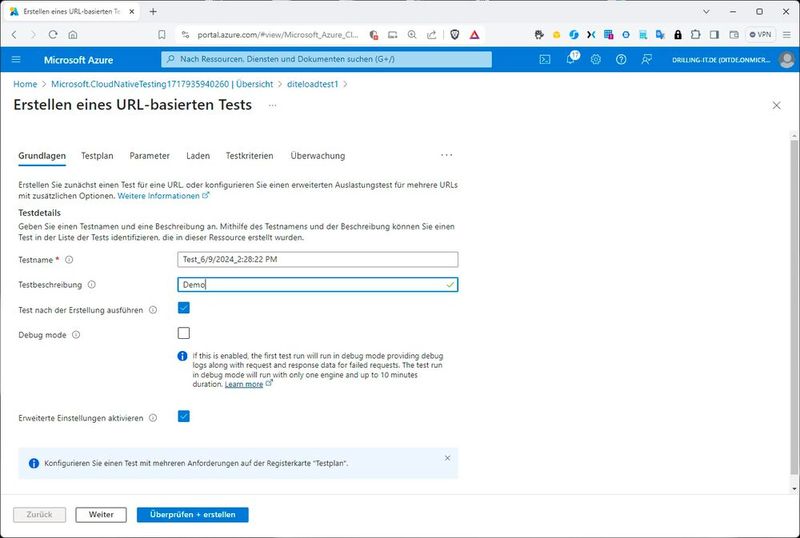The width and height of the screenshot is (800, 538).
Task: Switch to the Parameter tab
Action: point(149,156)
